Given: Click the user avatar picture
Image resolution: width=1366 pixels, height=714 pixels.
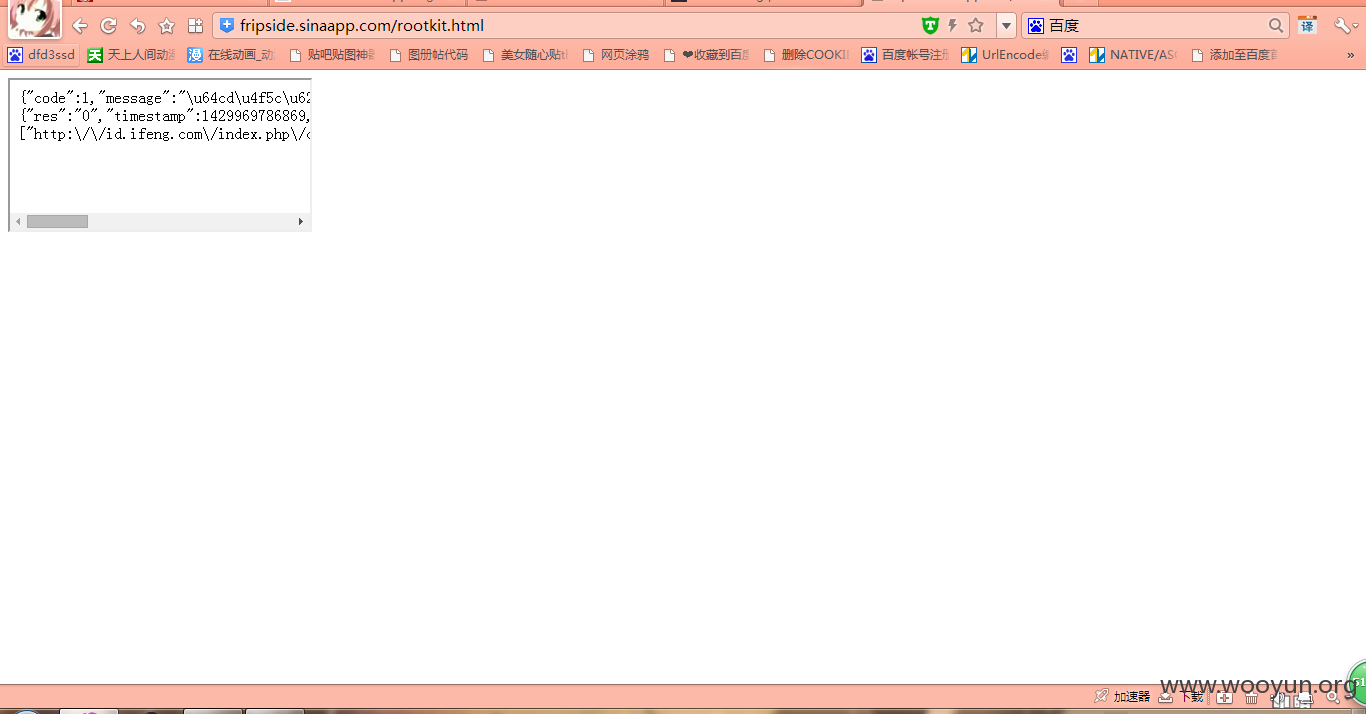Looking at the screenshot, I should [x=34, y=18].
